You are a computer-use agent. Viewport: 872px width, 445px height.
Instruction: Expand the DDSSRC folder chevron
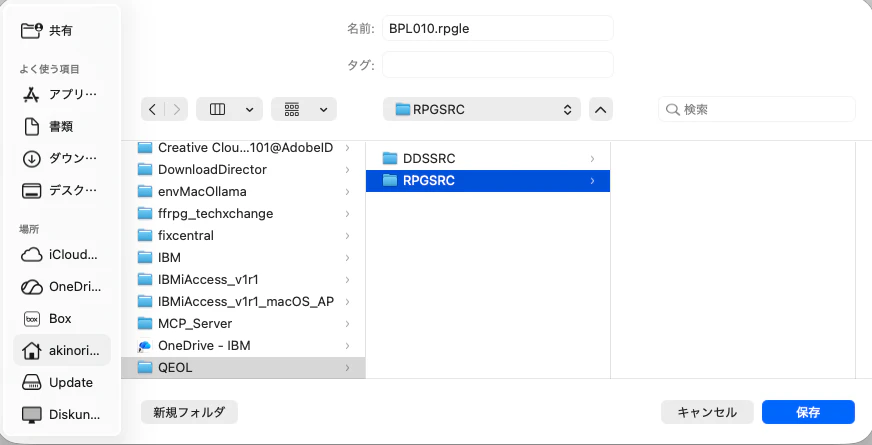point(592,159)
